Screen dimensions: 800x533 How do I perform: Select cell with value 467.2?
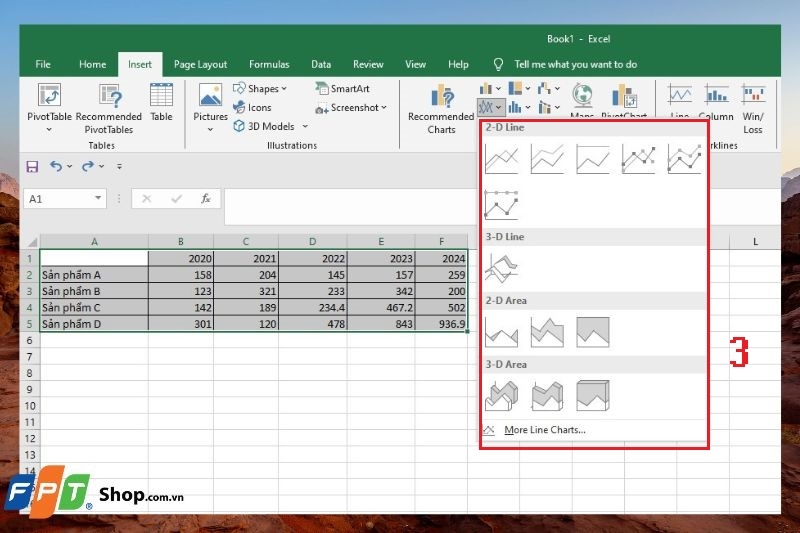pyautogui.click(x=381, y=308)
